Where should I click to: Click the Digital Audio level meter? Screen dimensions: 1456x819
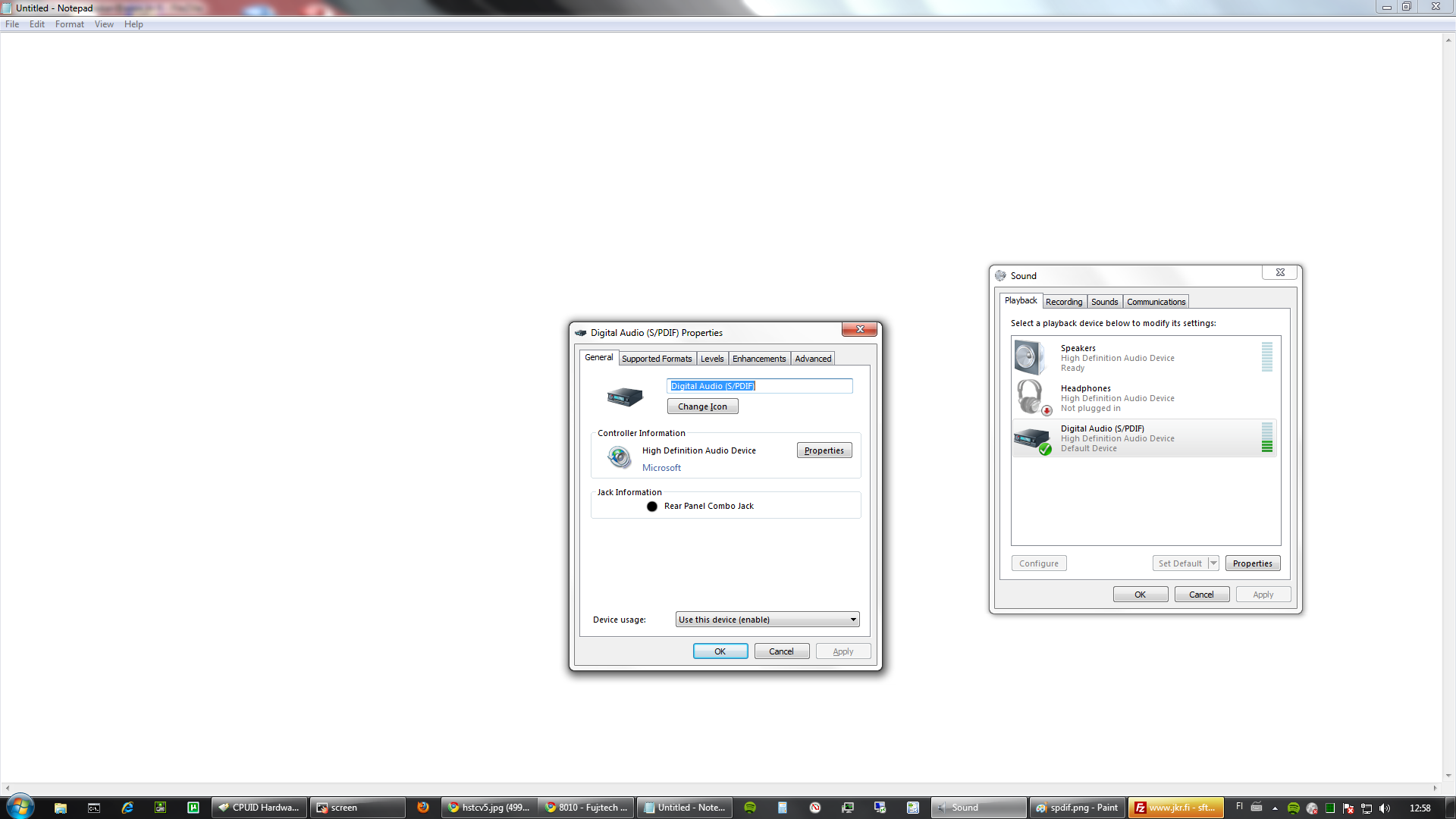(1266, 438)
